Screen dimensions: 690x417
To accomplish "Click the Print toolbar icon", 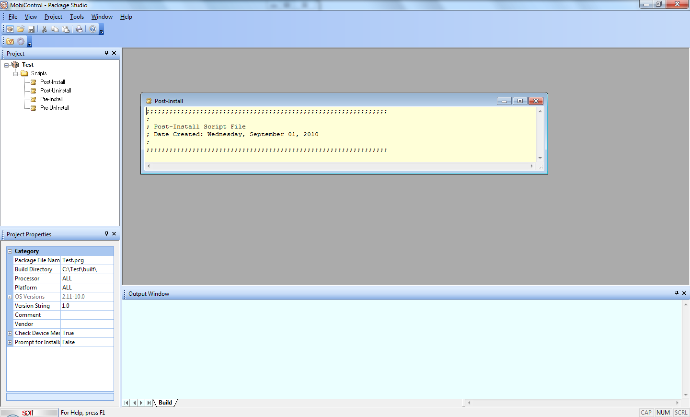I will pyautogui.click(x=79, y=29).
